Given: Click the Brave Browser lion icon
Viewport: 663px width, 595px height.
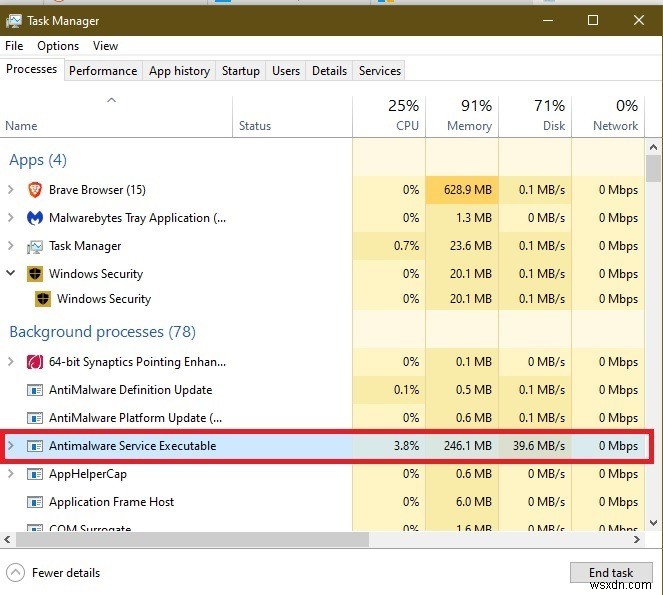Looking at the screenshot, I should click(35, 190).
